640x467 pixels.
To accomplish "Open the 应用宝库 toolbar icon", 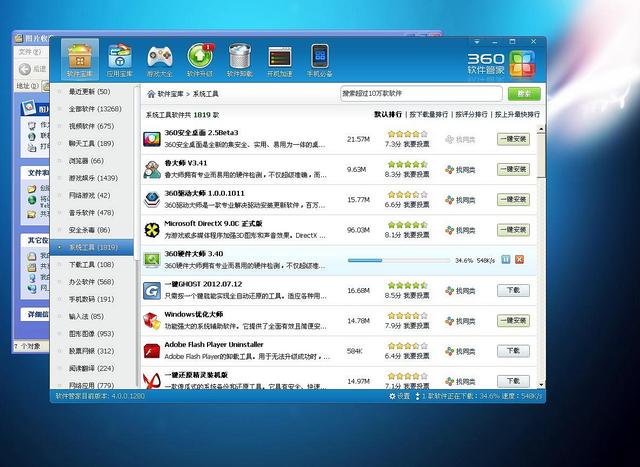I will pyautogui.click(x=120, y=60).
